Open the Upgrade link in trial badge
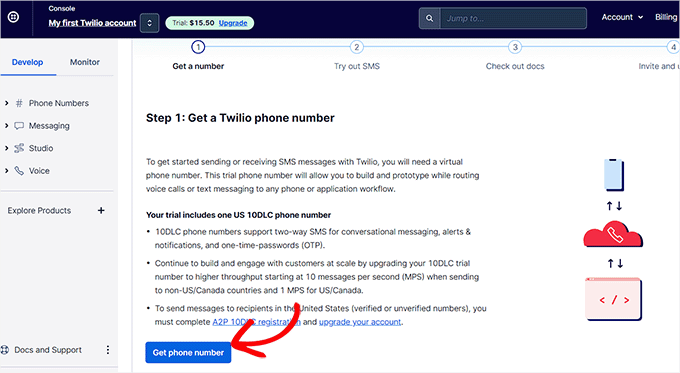680x373 pixels. (x=233, y=23)
